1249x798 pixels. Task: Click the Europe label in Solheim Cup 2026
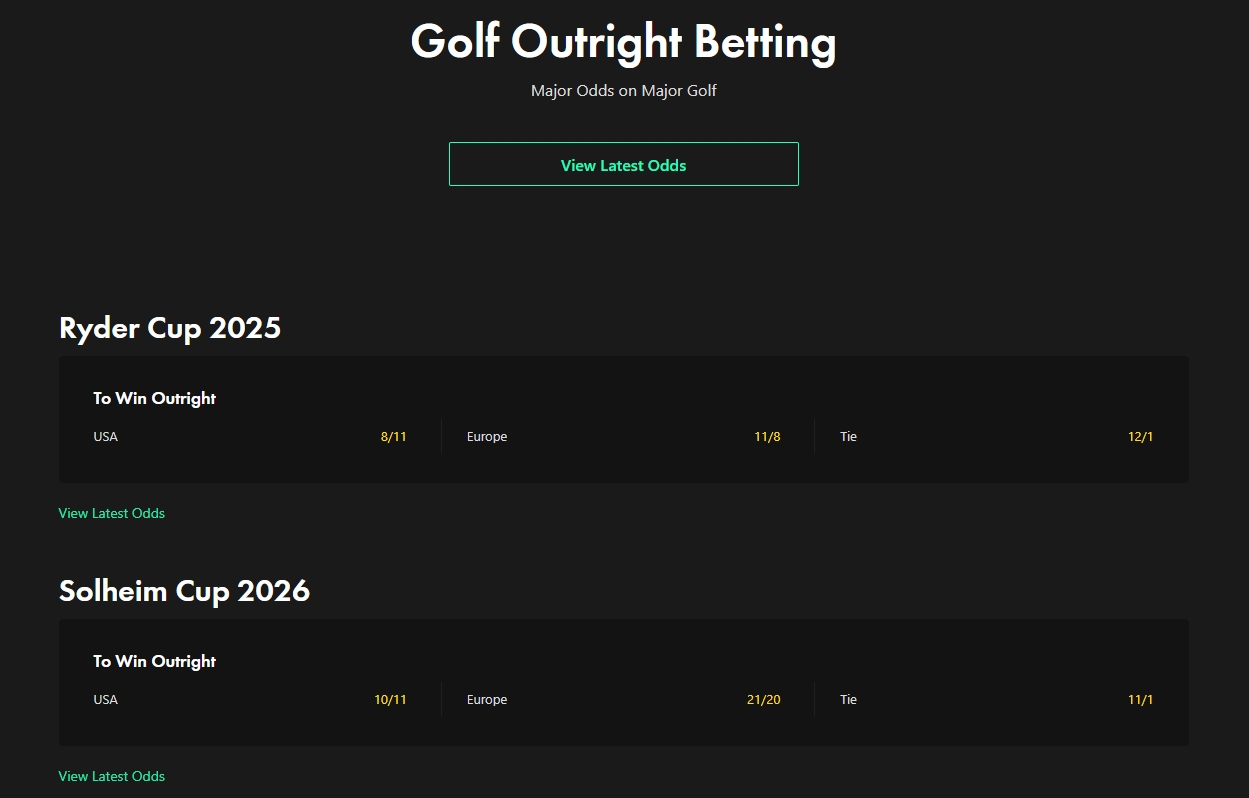[487, 700]
